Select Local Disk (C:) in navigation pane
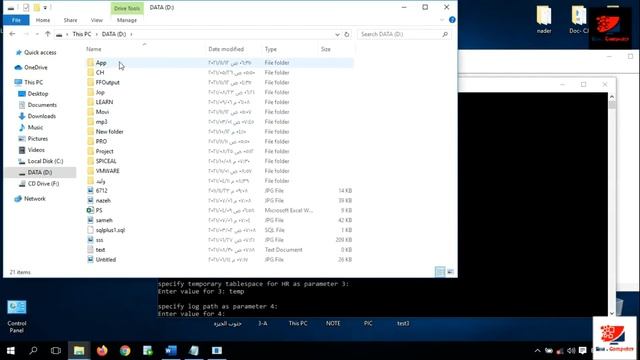The width and height of the screenshot is (640, 360). [45, 161]
